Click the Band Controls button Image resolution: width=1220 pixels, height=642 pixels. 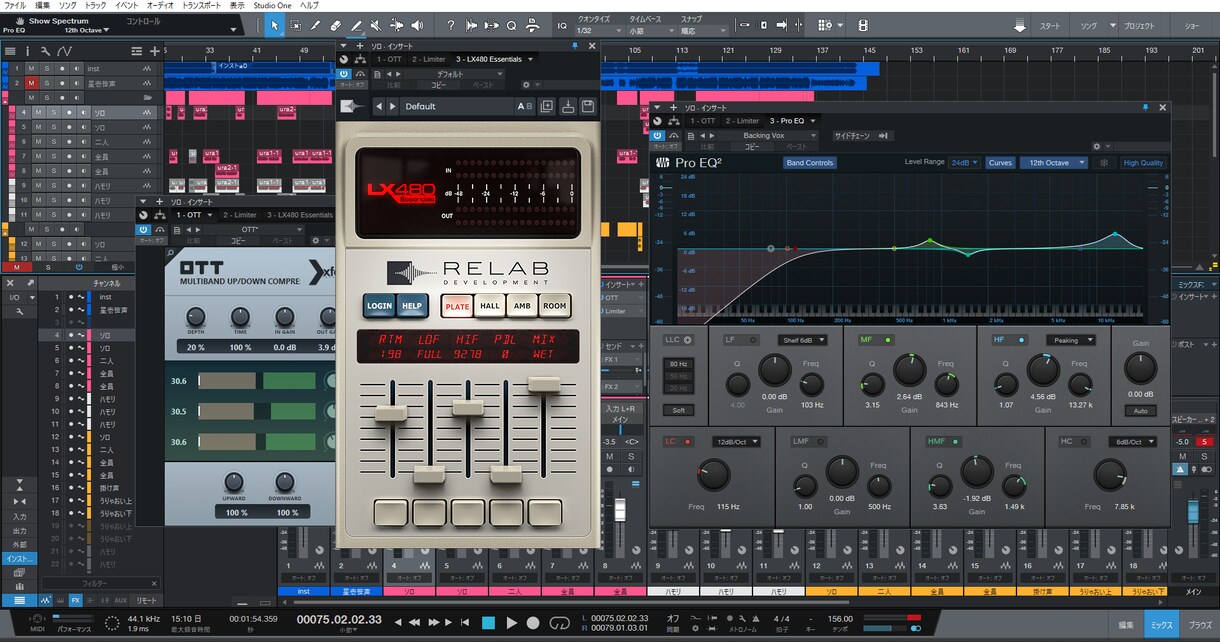pyautogui.click(x=809, y=162)
